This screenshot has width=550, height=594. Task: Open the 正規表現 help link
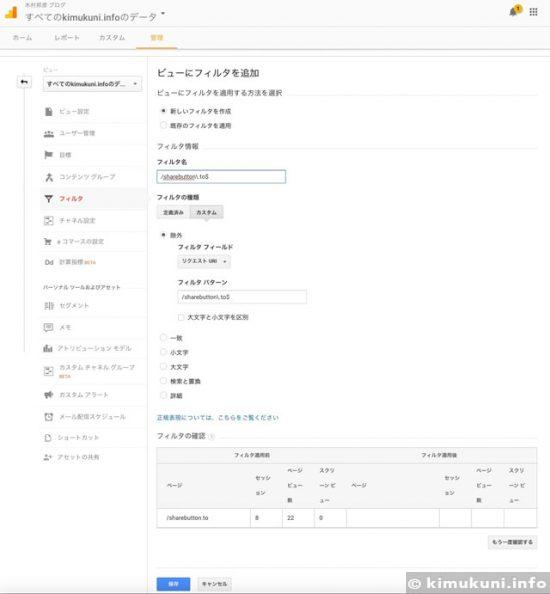point(217,417)
